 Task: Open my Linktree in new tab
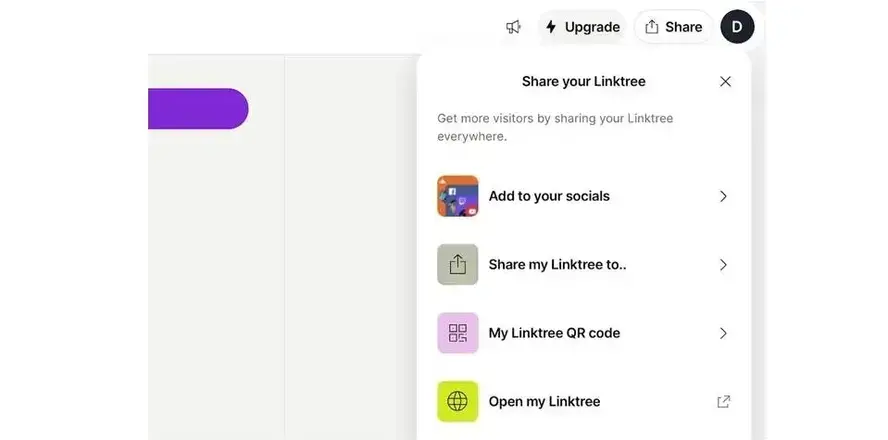coord(544,402)
